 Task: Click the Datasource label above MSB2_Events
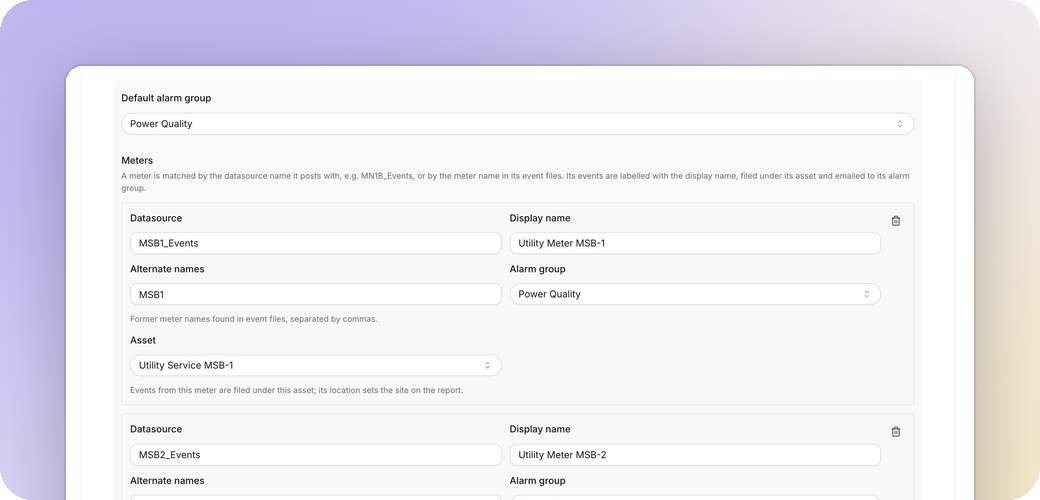point(156,430)
